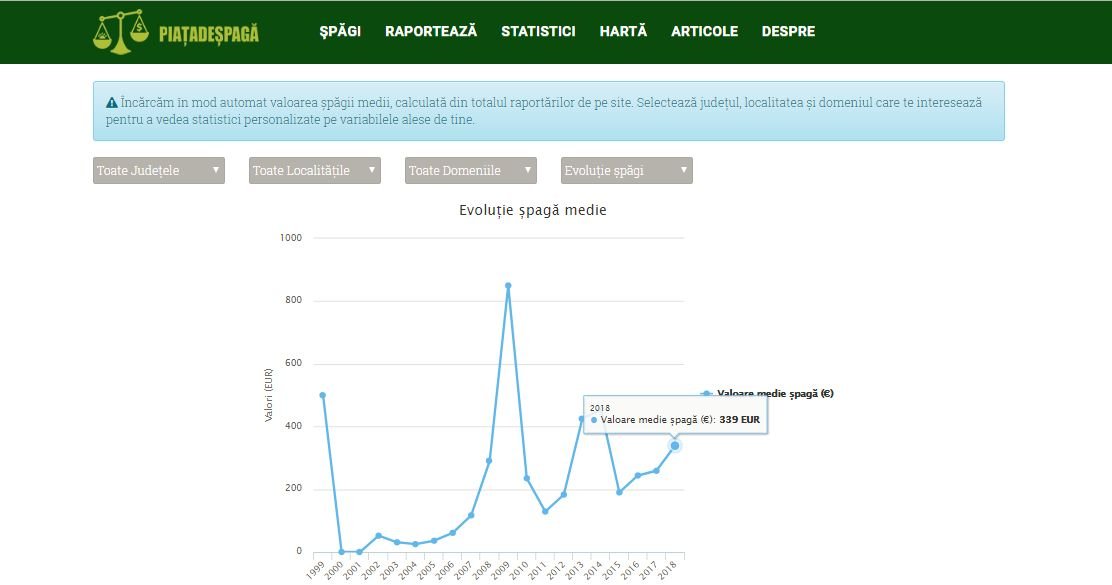The height and width of the screenshot is (585, 1112).
Task: Click the dropdown arrow on Evoluție șpagi
Action: pyautogui.click(x=683, y=170)
